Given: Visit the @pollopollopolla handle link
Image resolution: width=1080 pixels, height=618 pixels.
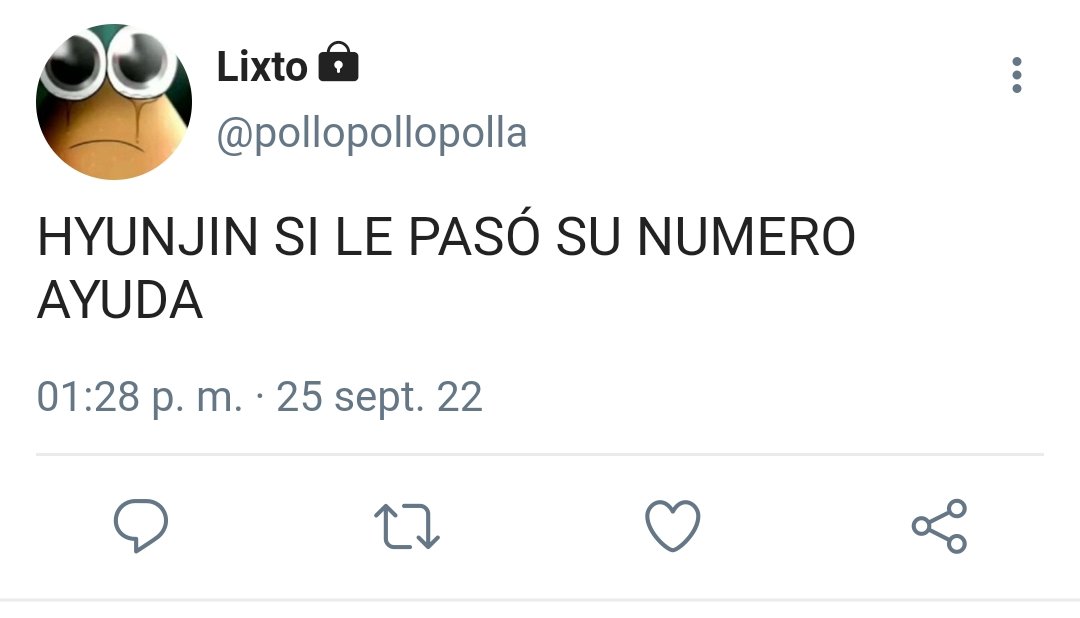Looking at the screenshot, I should pos(372,133).
